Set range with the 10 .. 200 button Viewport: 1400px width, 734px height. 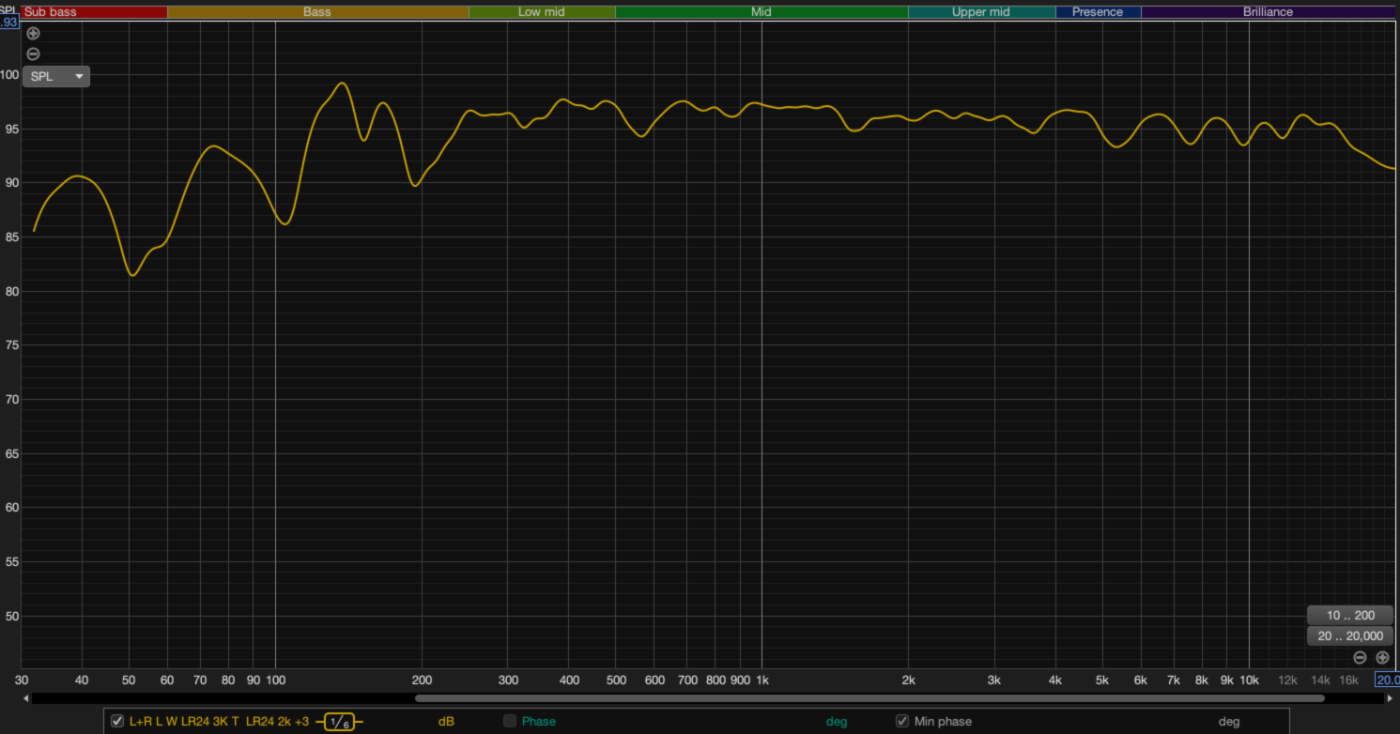pos(1349,615)
